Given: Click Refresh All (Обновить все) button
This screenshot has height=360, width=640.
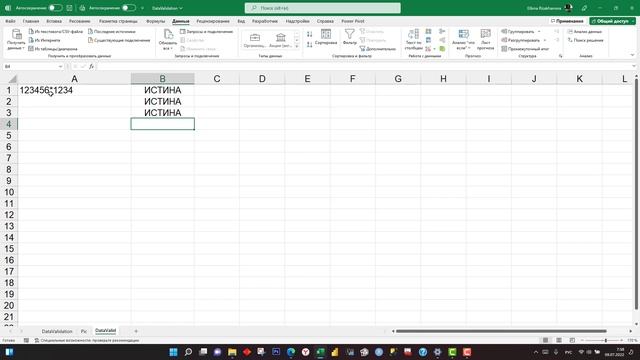Looking at the screenshot, I should pos(168,40).
